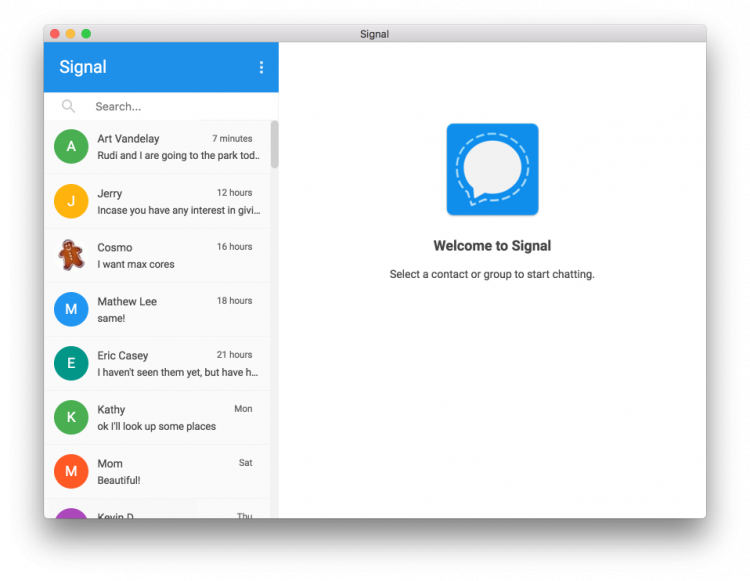This screenshot has height=581, width=750.
Task: Select the Jerry conversation name
Action: click(x=110, y=193)
